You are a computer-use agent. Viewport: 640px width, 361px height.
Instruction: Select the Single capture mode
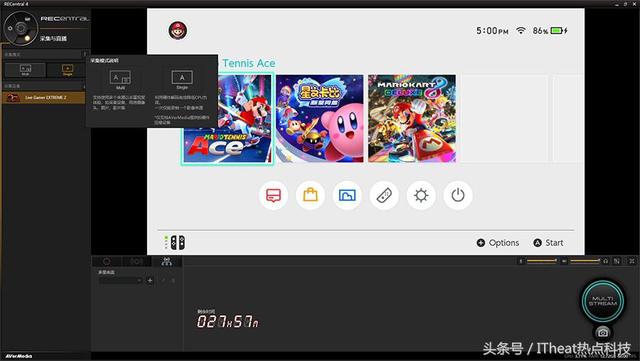(x=67, y=70)
